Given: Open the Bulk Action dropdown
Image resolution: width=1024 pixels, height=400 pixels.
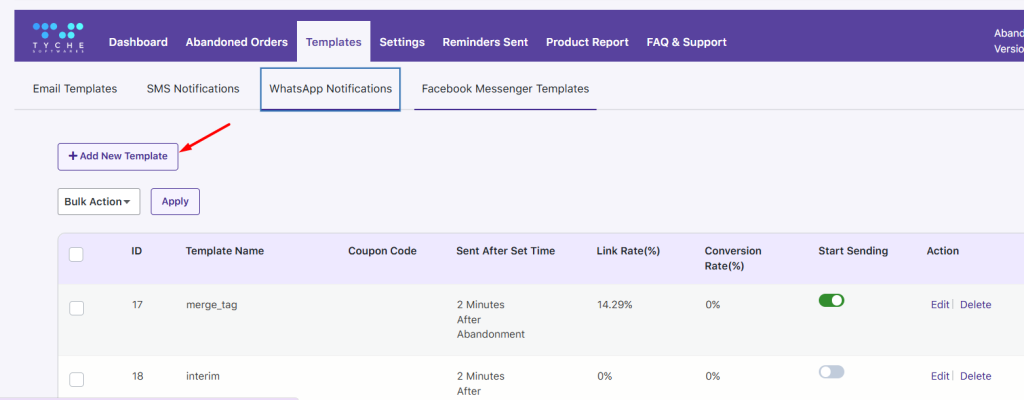Looking at the screenshot, I should pyautogui.click(x=98, y=201).
